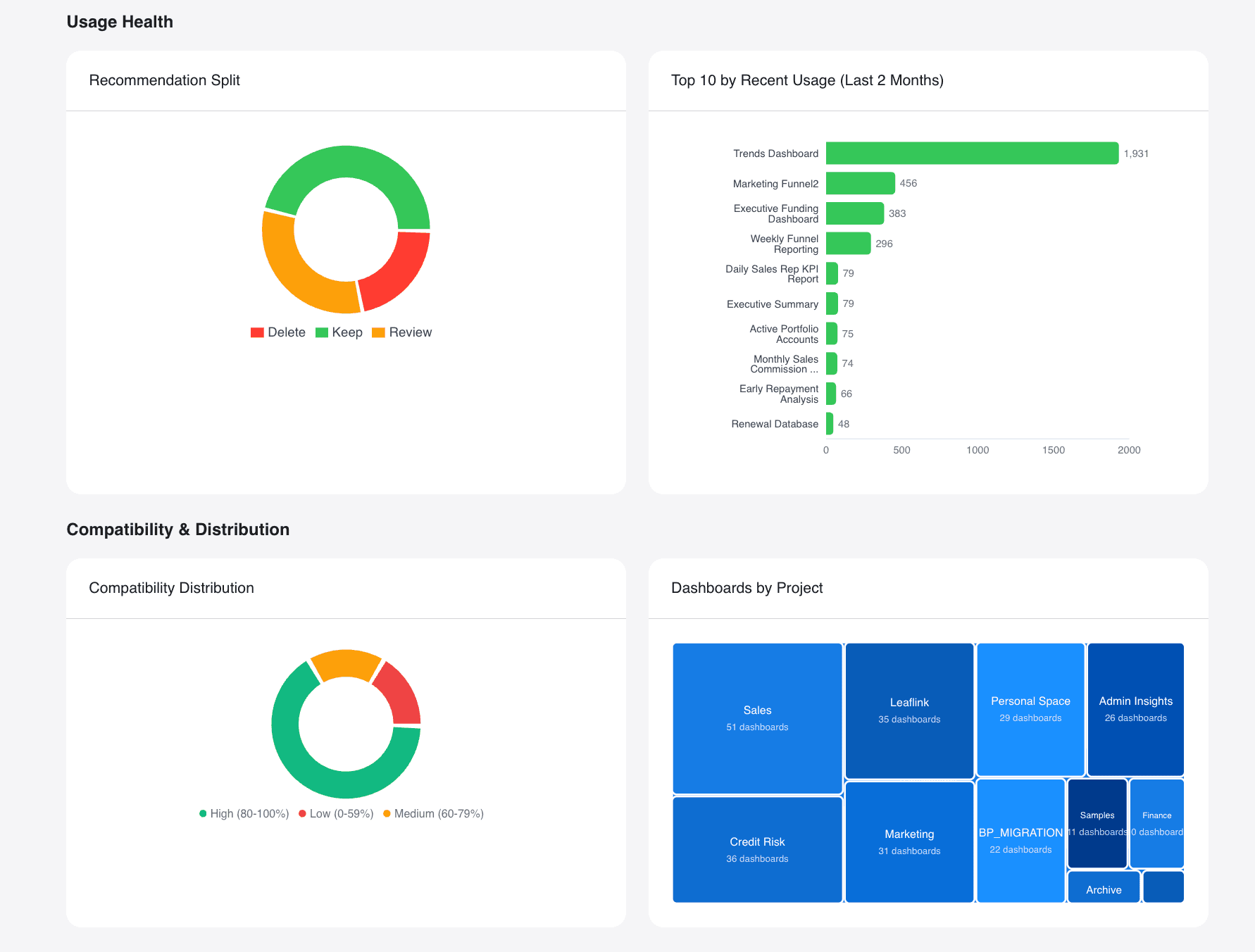Toggle the Review series in Recommendation Split legend
This screenshot has height=952, width=1255.
tap(401, 332)
